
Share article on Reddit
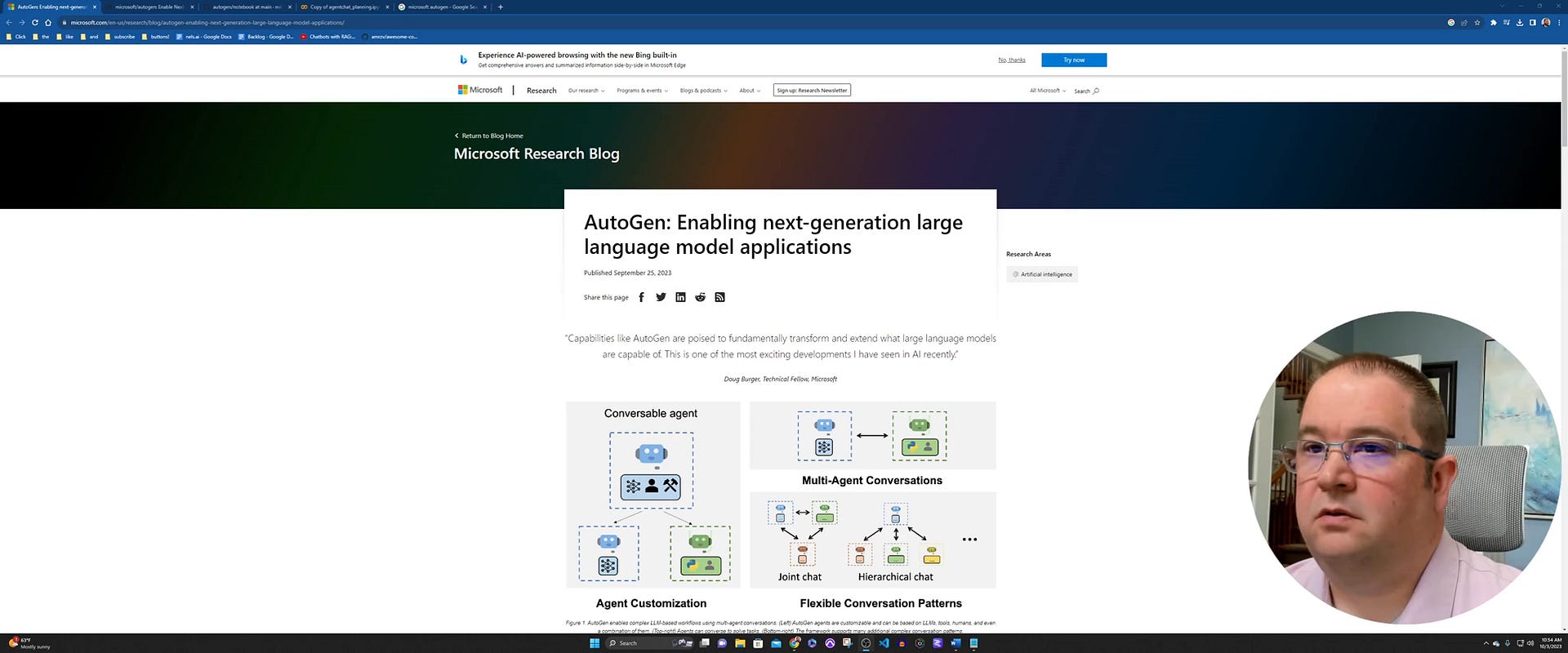[700, 297]
